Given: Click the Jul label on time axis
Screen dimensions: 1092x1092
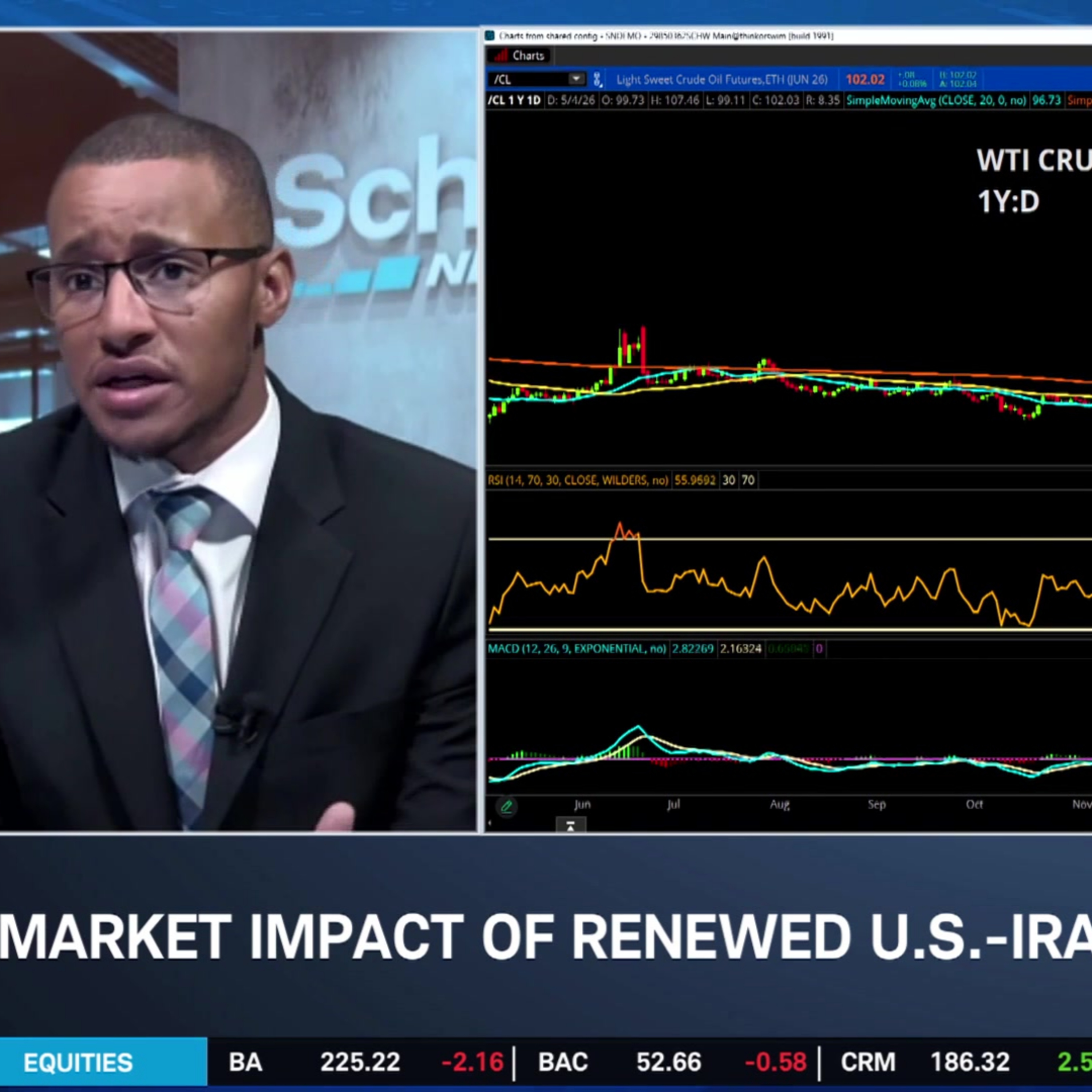Looking at the screenshot, I should click(673, 804).
